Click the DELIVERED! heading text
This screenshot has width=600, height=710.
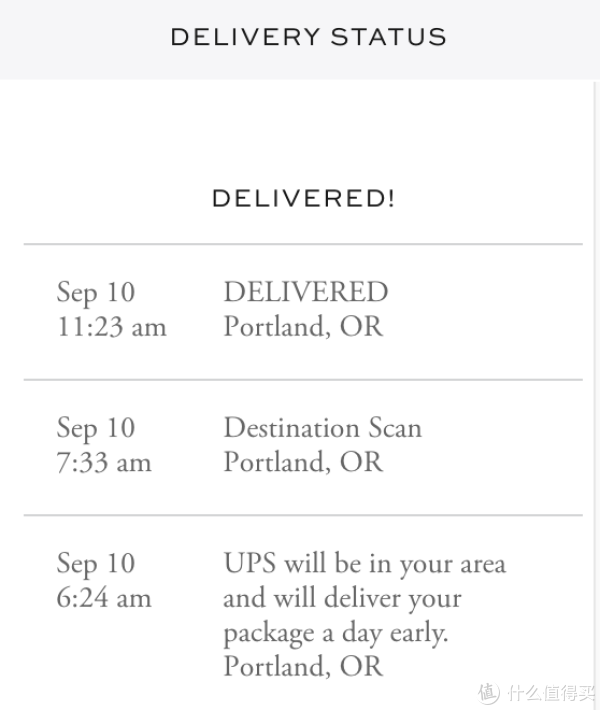tap(303, 198)
